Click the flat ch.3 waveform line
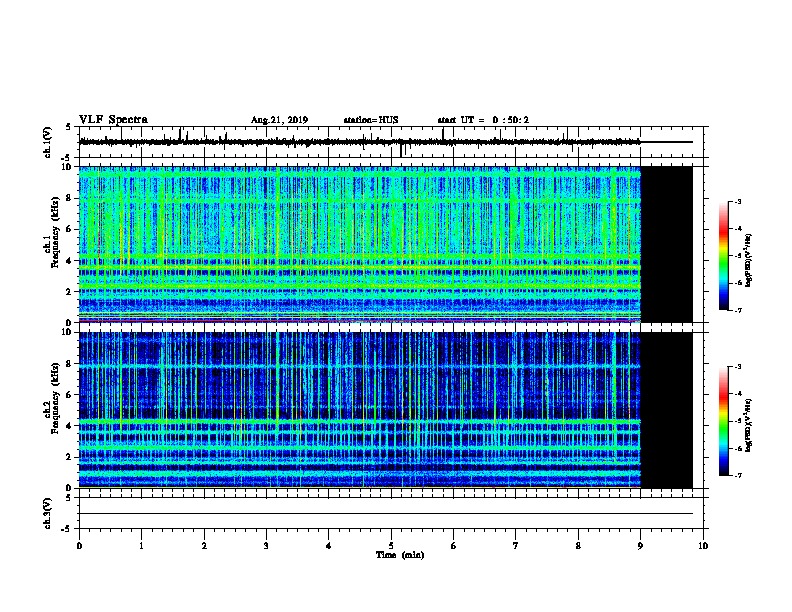792x612 pixels. coord(385,514)
